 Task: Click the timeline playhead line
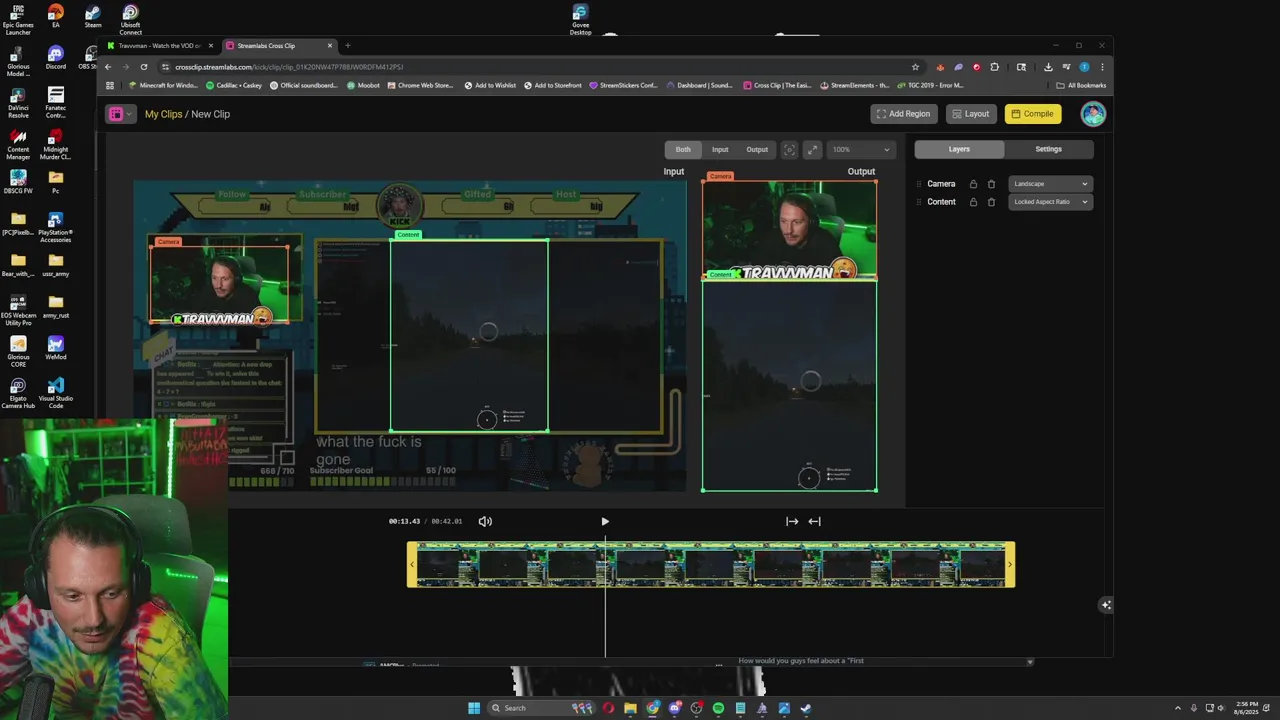point(605,596)
